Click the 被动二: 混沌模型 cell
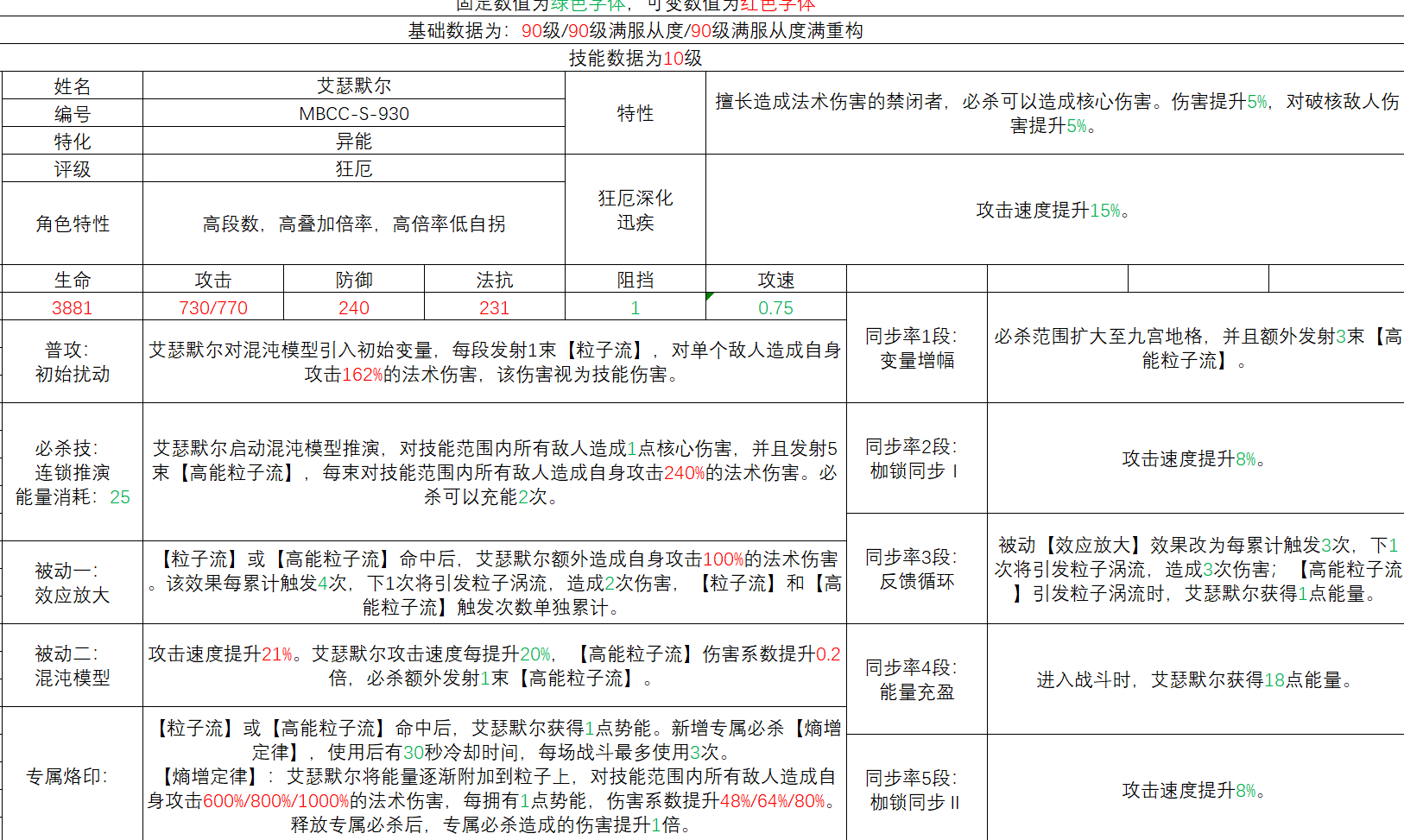This screenshot has height=840, width=1404. coord(73,666)
